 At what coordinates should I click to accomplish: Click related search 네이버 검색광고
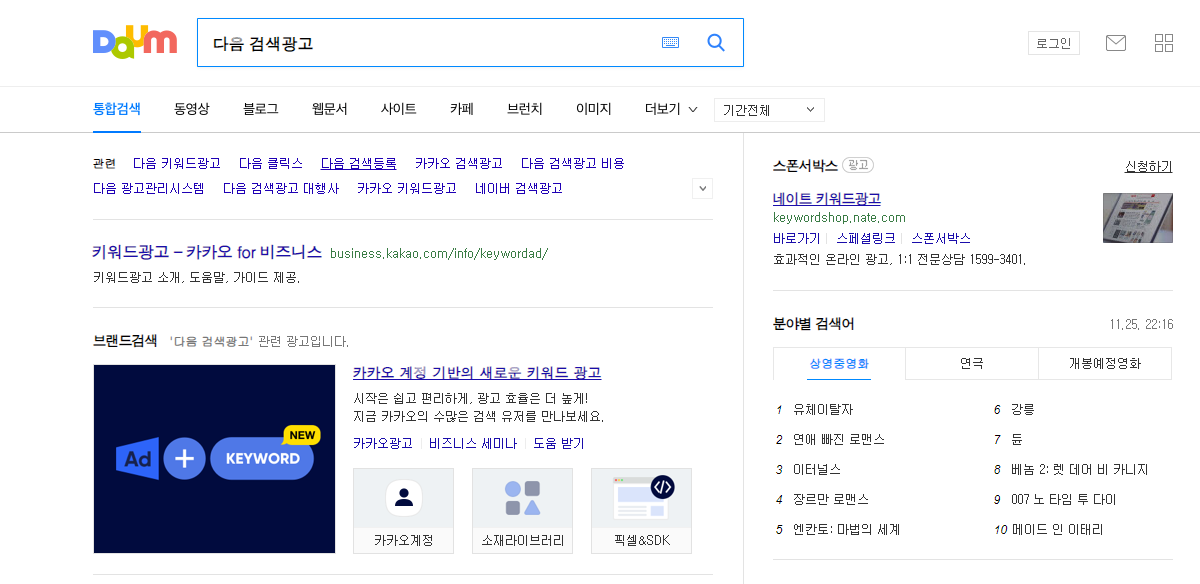pos(519,188)
